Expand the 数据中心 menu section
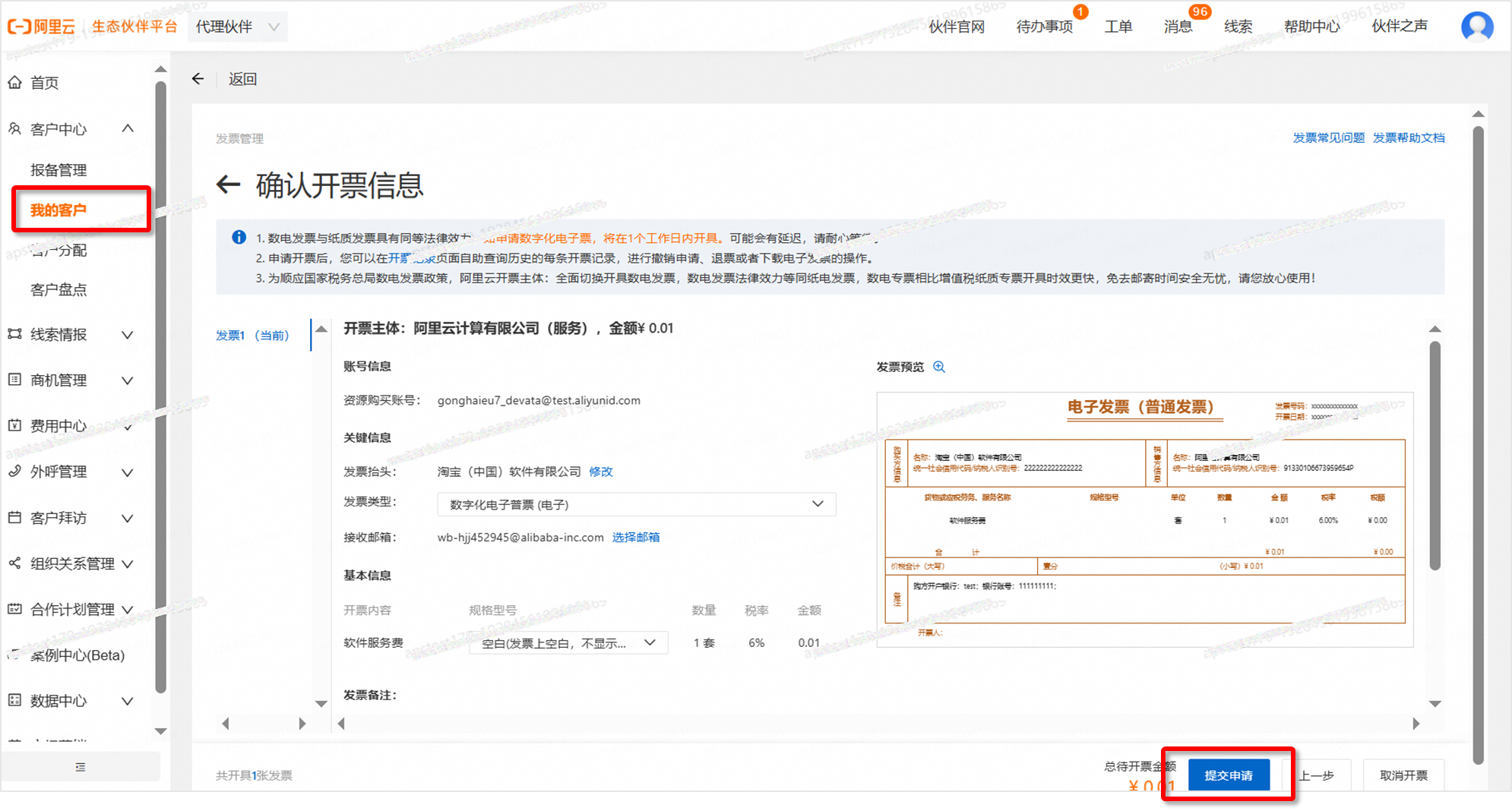This screenshot has width=1512, height=811. [128, 701]
